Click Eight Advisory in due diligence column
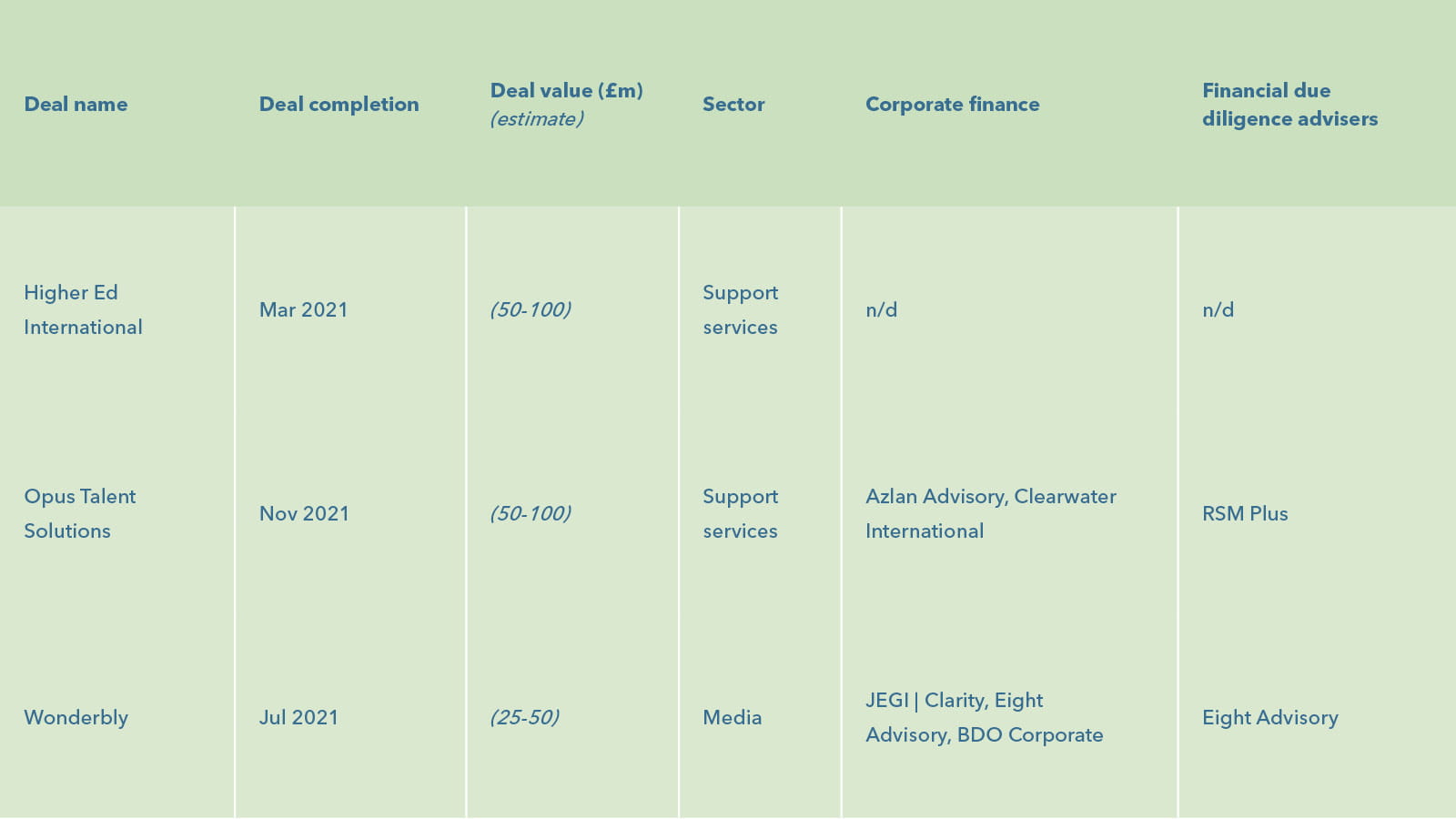Image resolution: width=1456 pixels, height=819 pixels. pyautogui.click(x=1269, y=718)
